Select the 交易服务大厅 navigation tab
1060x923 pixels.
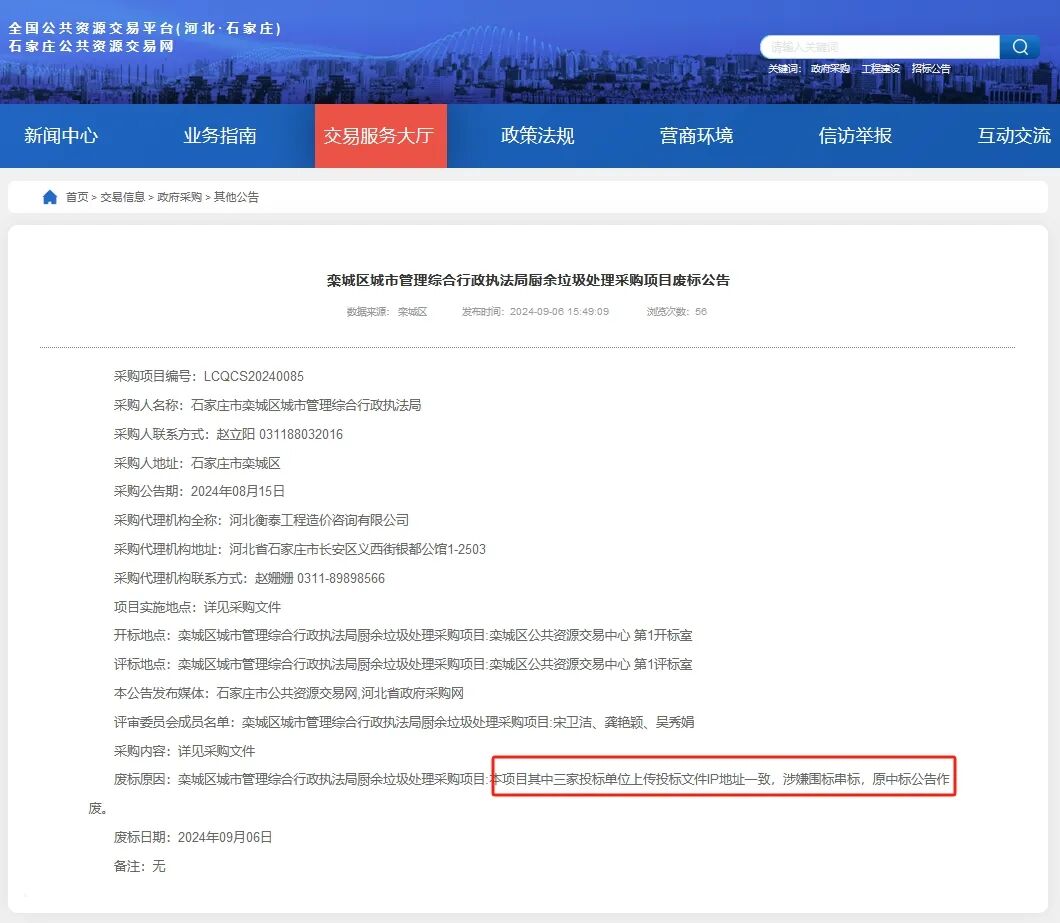(x=381, y=135)
